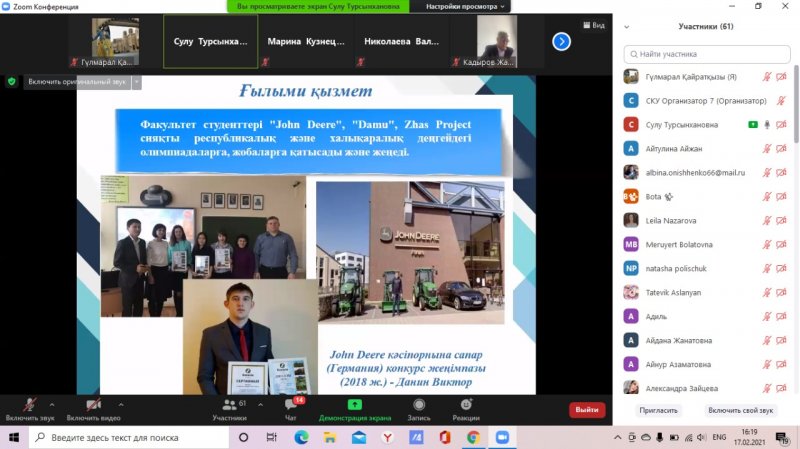Toggle muted mic icon for Гулмарал Қайратқызы
Image resolution: width=800 pixels, height=449 pixels.
click(x=767, y=77)
